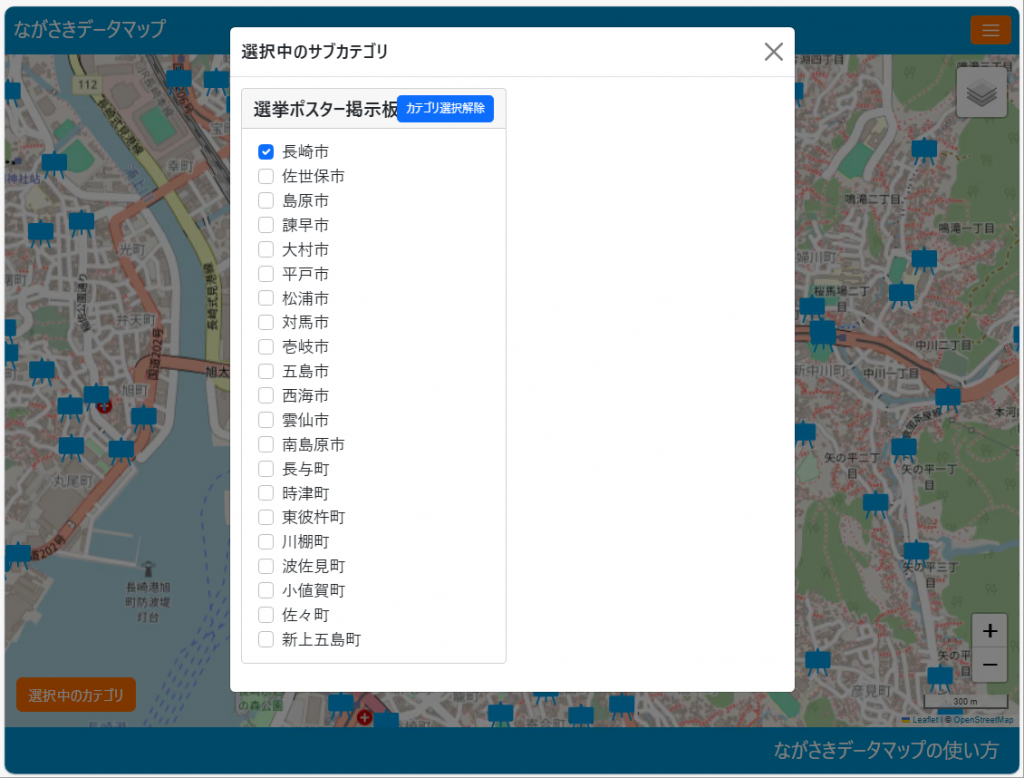Check the 新上五島町 checkbox
Image resolution: width=1024 pixels, height=778 pixels.
click(x=266, y=640)
